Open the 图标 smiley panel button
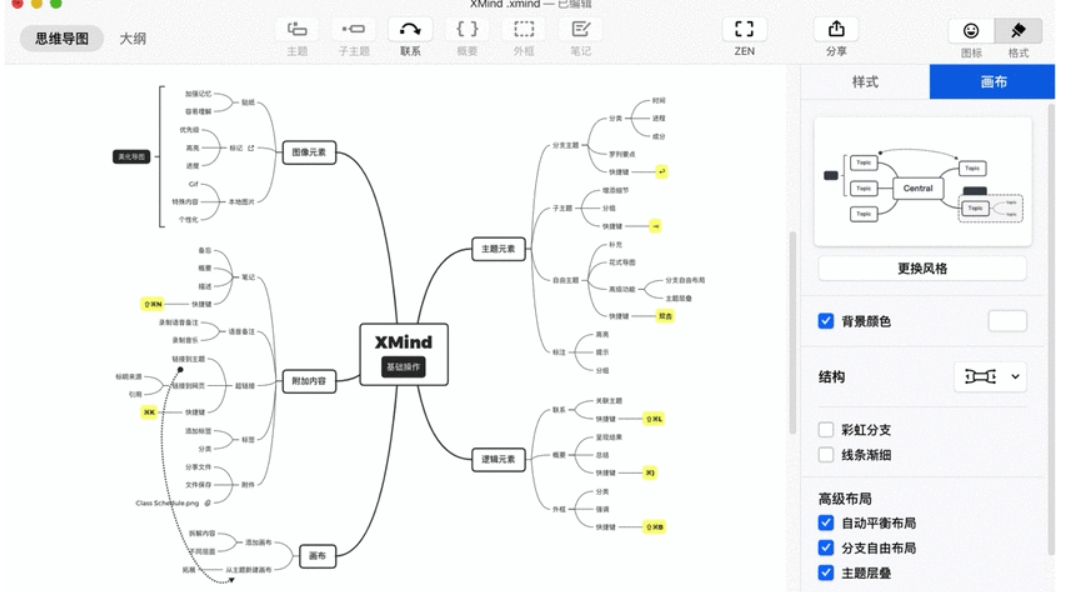Screen dimensions: 1075x592 click(x=971, y=31)
